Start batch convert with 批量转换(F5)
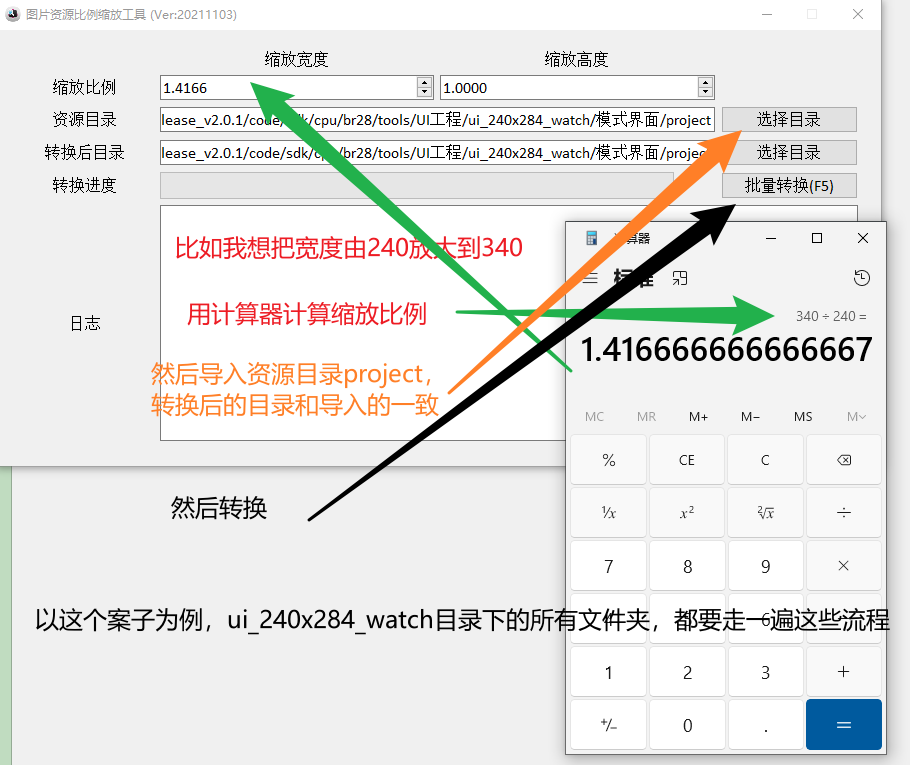The width and height of the screenshot is (910, 765). point(789,186)
